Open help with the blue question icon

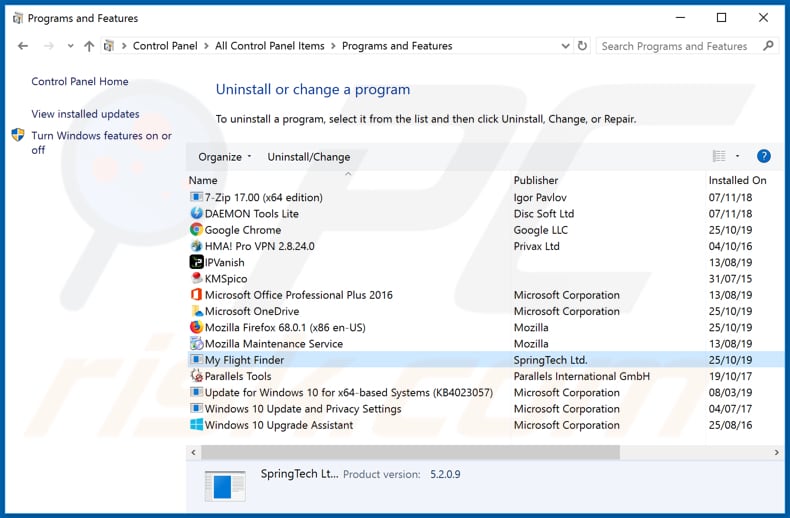[763, 156]
